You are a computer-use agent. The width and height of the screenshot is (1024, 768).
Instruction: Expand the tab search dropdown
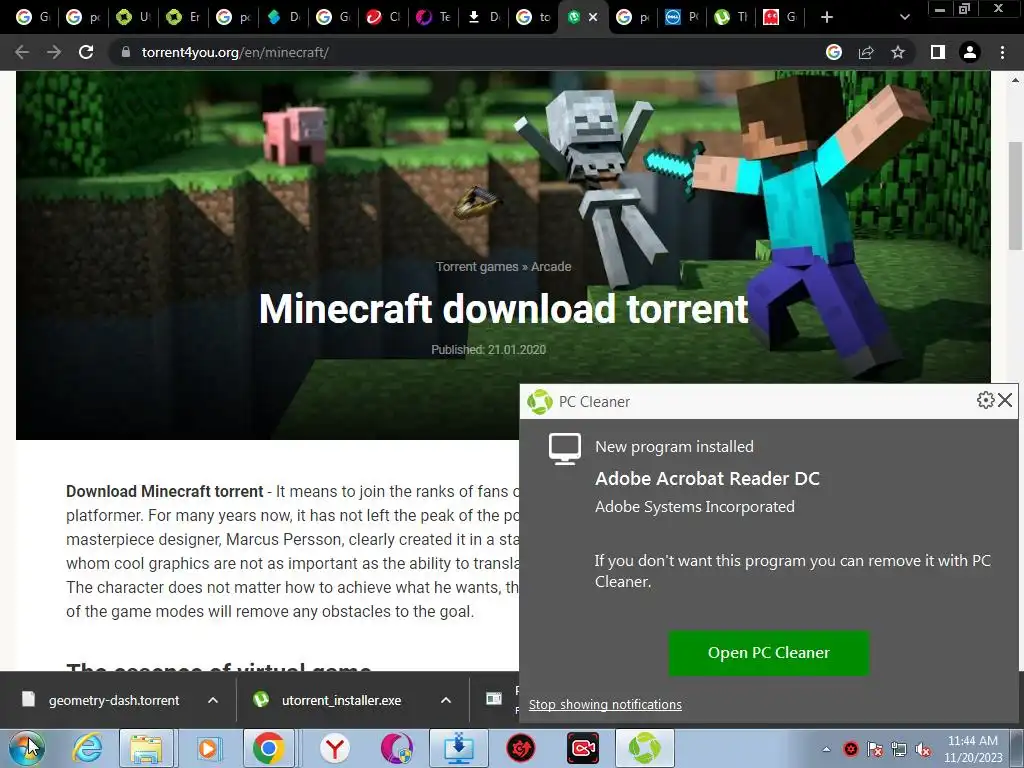coord(904,17)
